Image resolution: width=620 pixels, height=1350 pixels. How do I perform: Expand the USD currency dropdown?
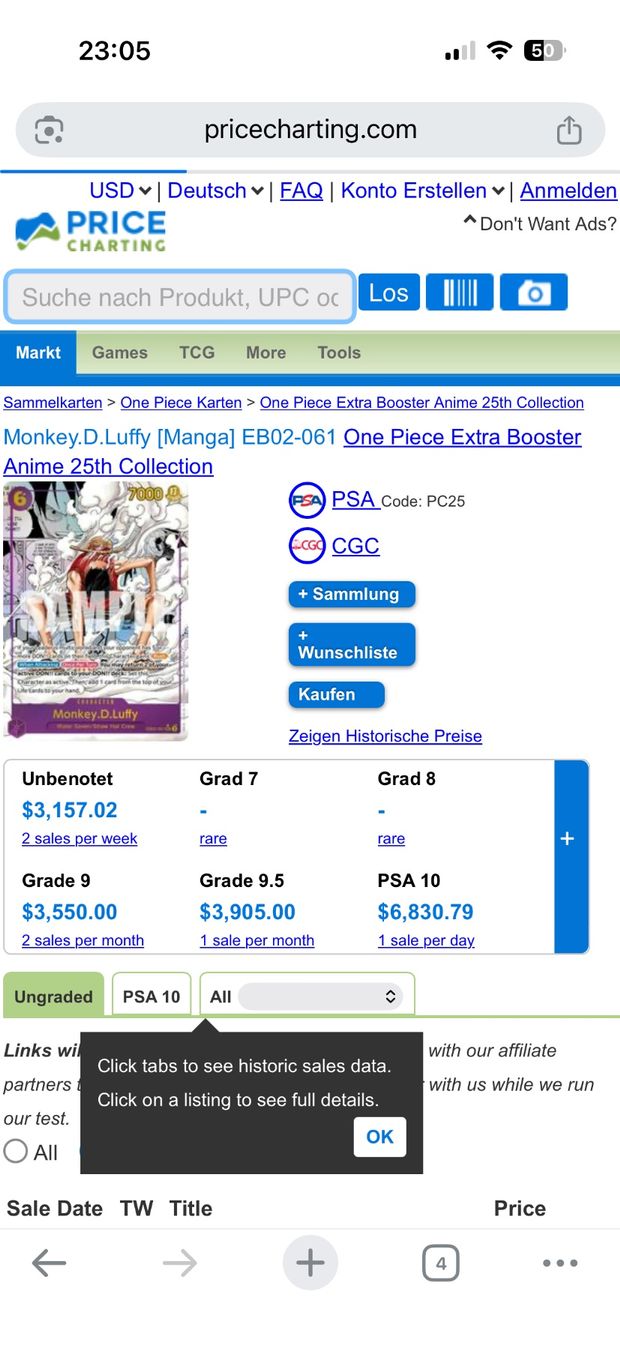[120, 190]
